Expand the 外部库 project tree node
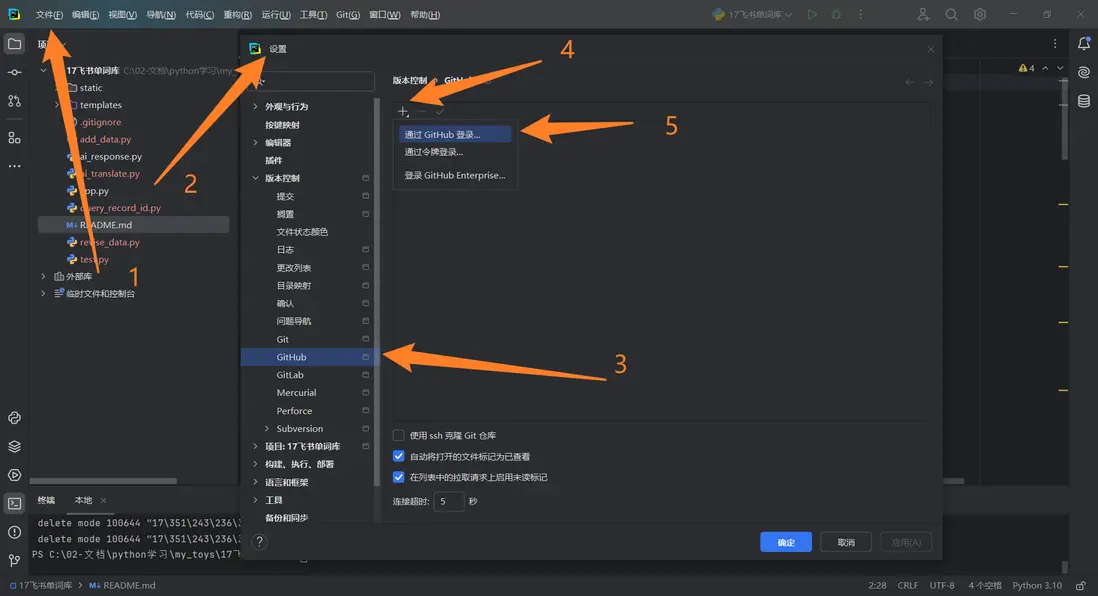 tap(43, 276)
